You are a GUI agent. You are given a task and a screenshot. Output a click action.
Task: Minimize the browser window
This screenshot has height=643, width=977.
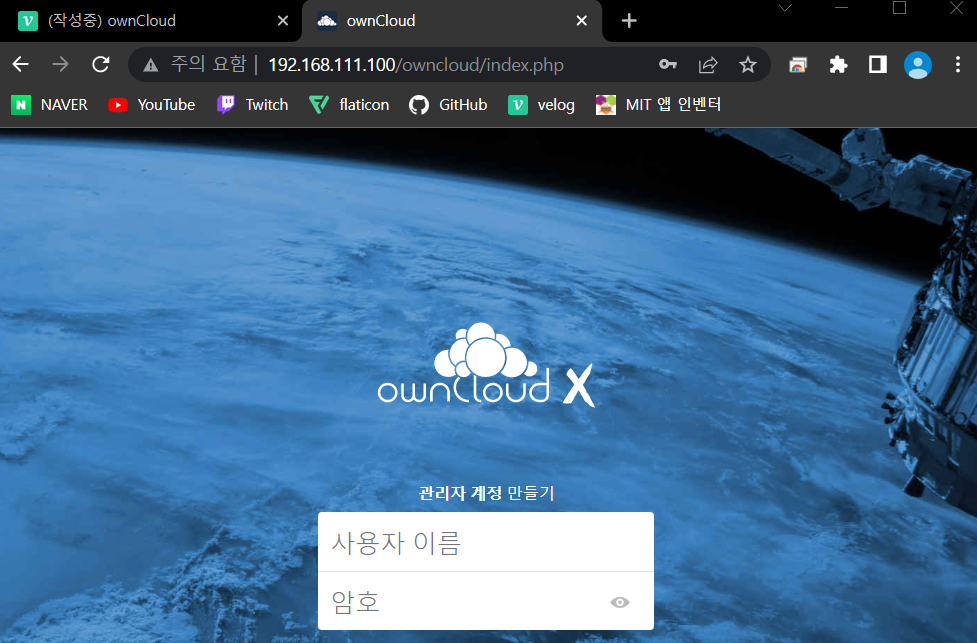(841, 8)
